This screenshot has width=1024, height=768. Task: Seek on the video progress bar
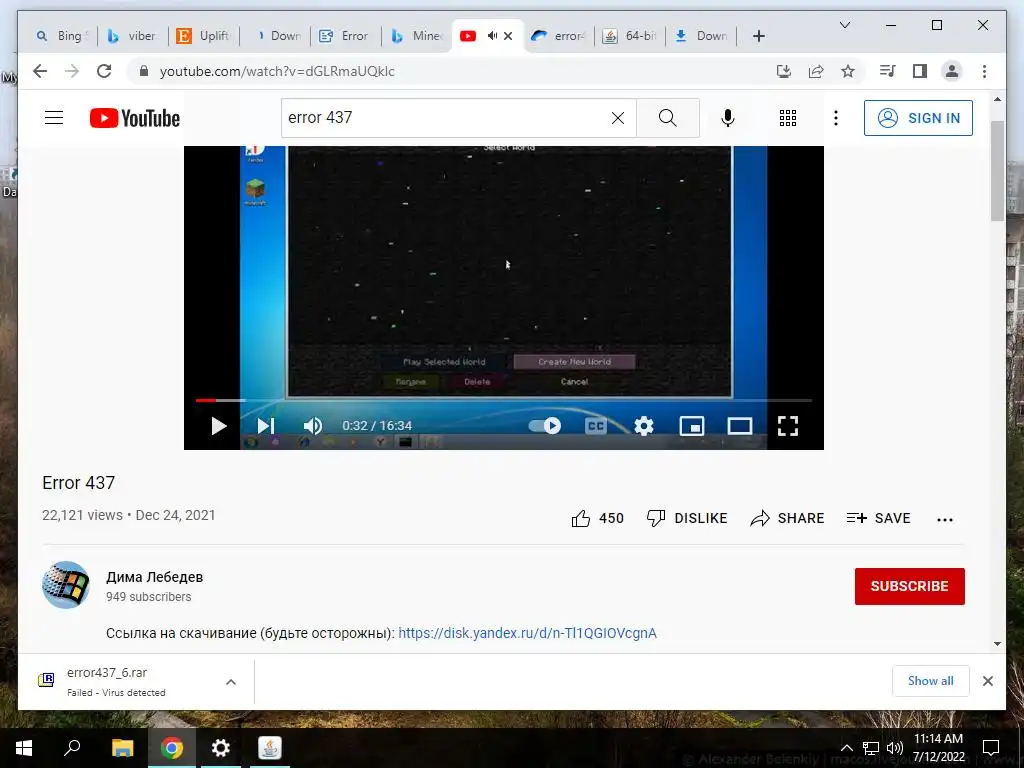[x=504, y=400]
